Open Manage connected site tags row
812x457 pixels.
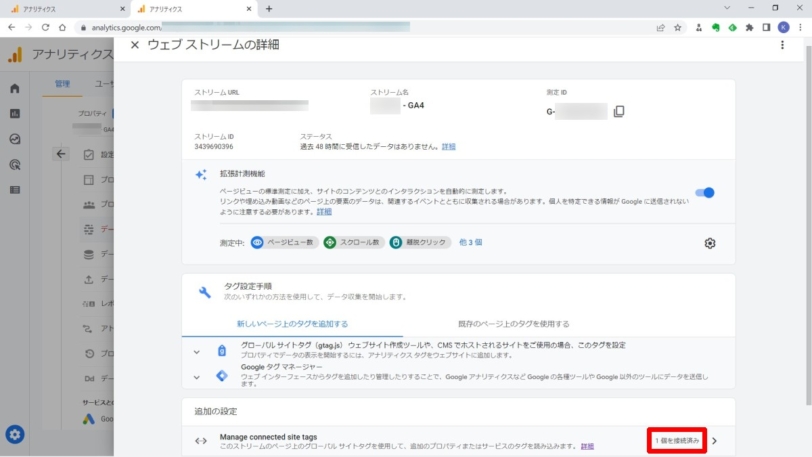coord(458,441)
